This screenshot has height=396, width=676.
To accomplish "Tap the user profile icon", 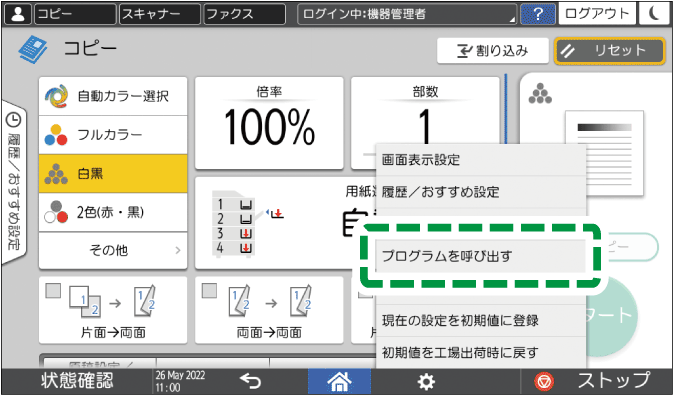I will point(18,14).
